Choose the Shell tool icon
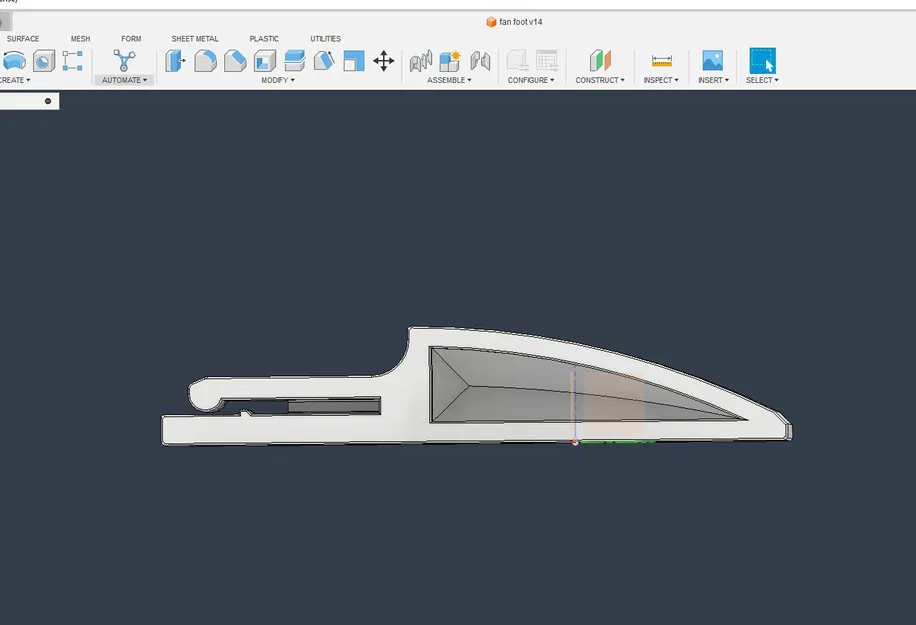 point(265,61)
